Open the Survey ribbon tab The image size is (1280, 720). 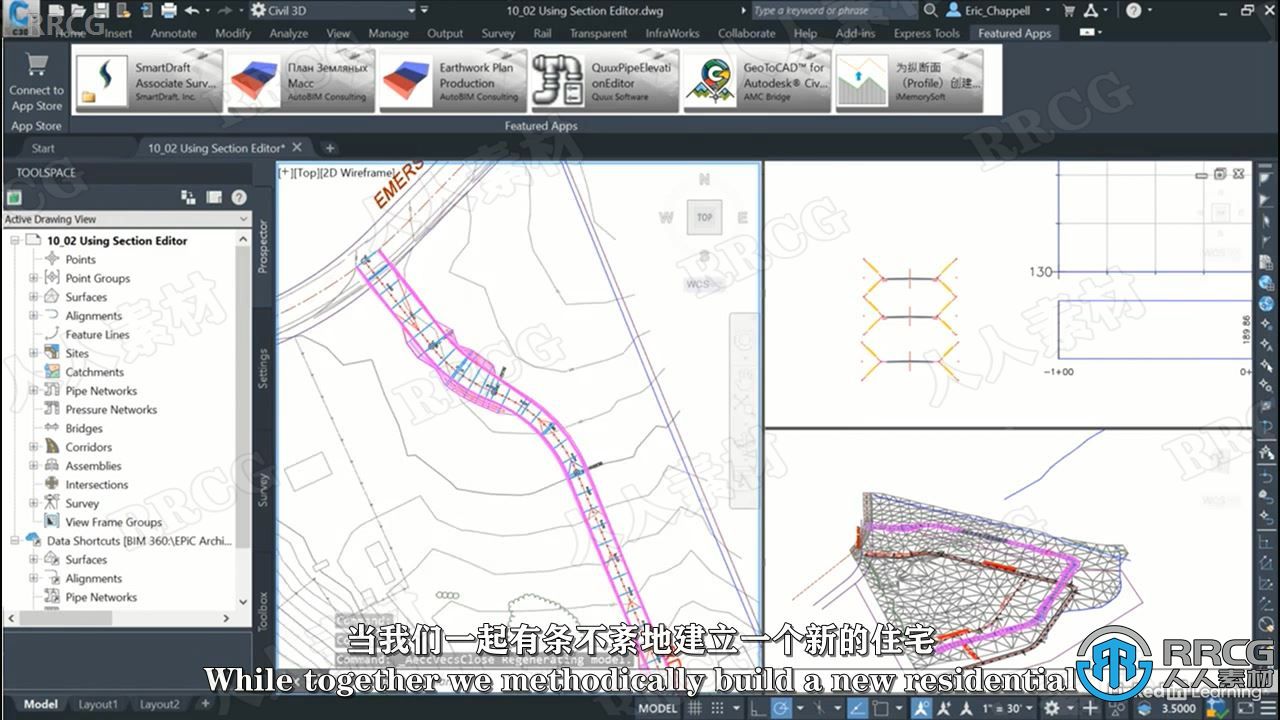[x=498, y=33]
